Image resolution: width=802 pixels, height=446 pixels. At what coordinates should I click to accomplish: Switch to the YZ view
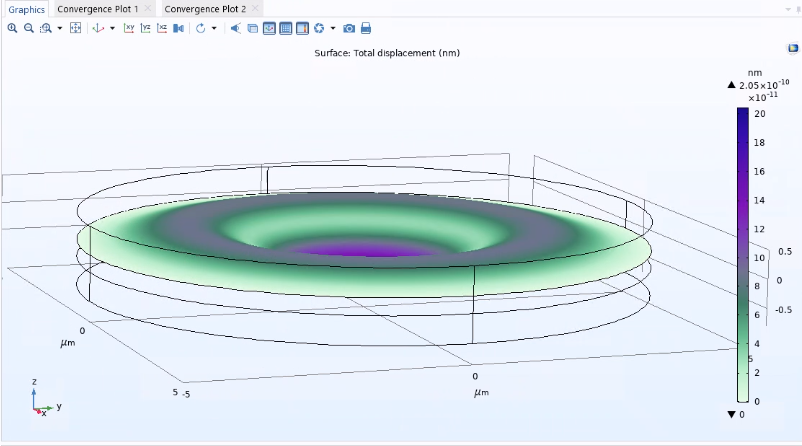click(145, 29)
